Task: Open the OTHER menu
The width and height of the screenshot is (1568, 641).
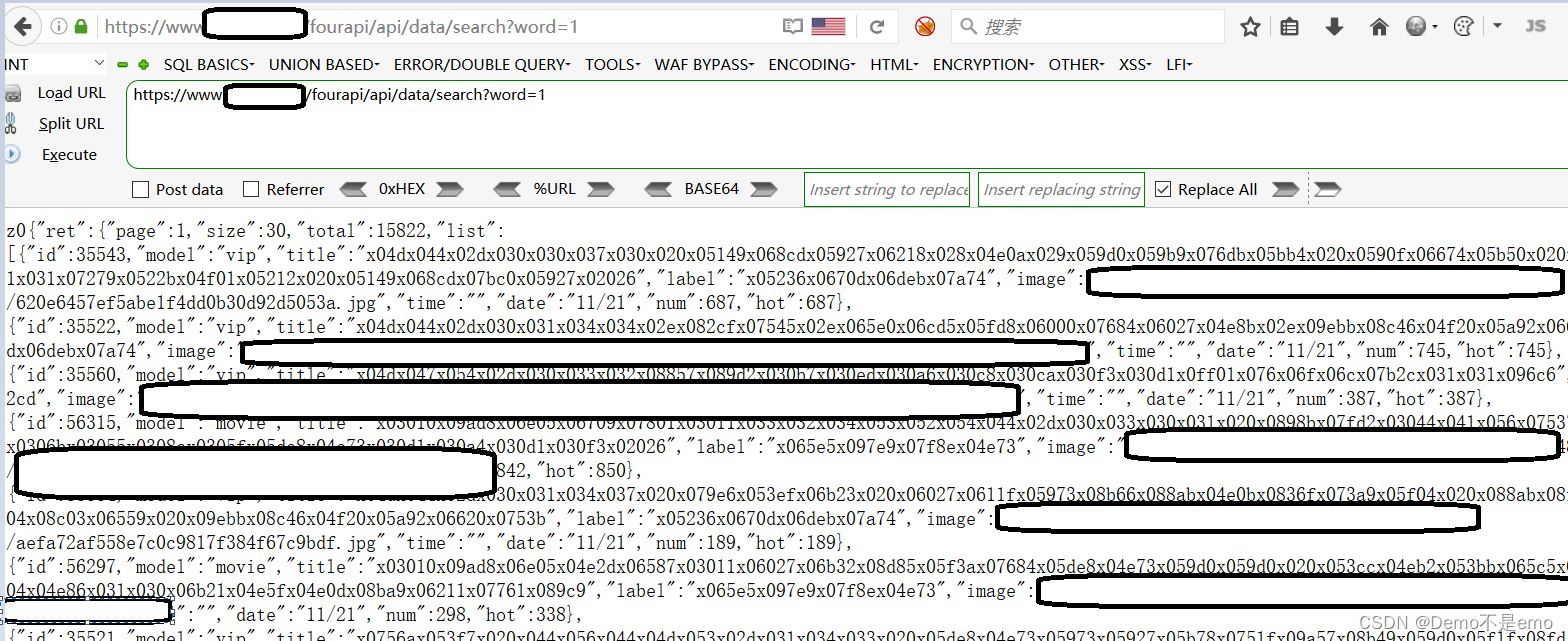Action: tap(1077, 64)
